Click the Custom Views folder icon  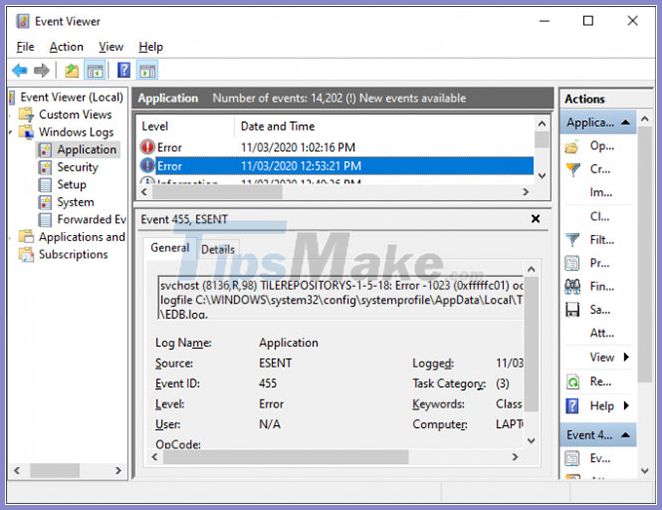tap(26, 114)
